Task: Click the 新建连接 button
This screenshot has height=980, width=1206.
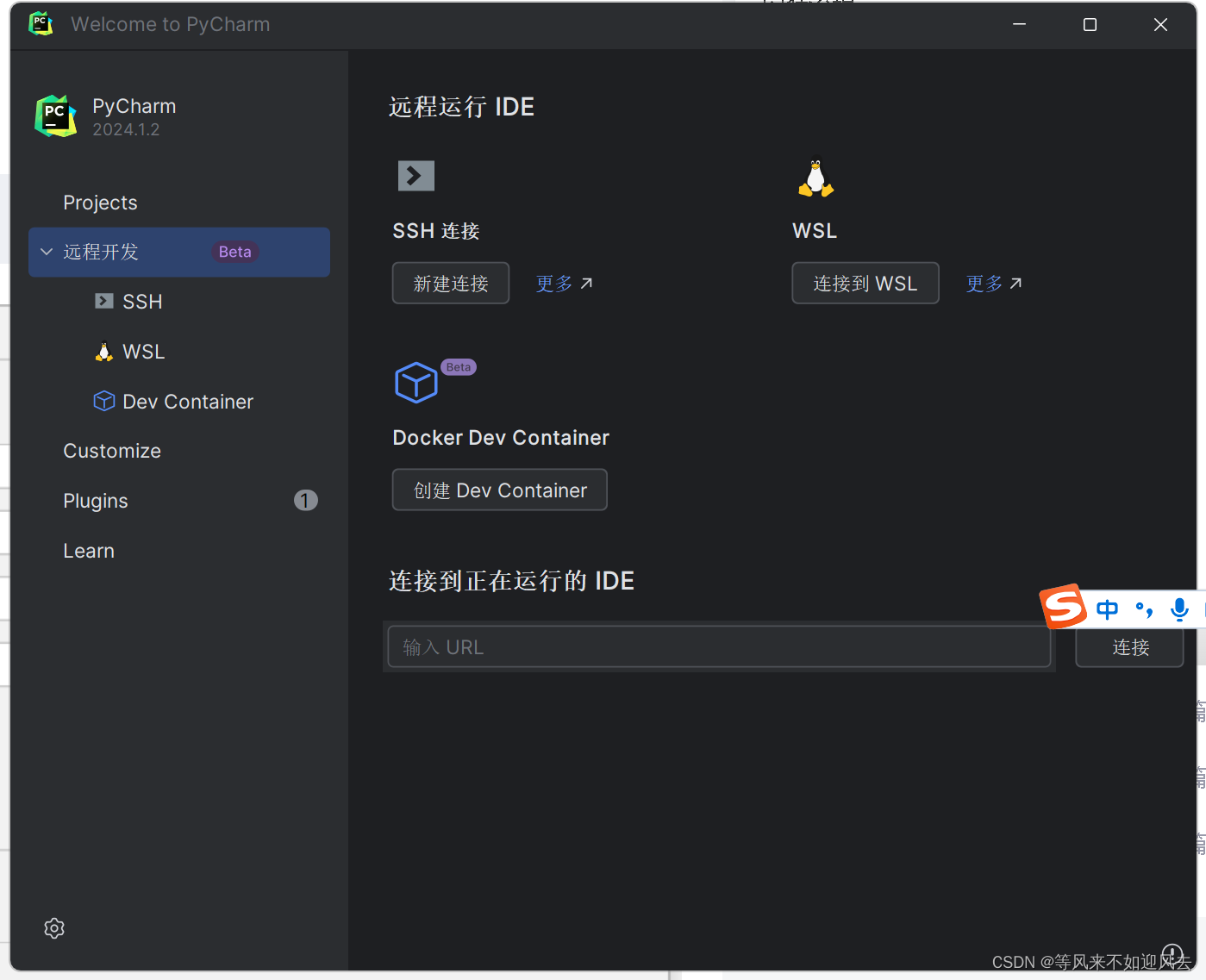Action: (x=451, y=283)
